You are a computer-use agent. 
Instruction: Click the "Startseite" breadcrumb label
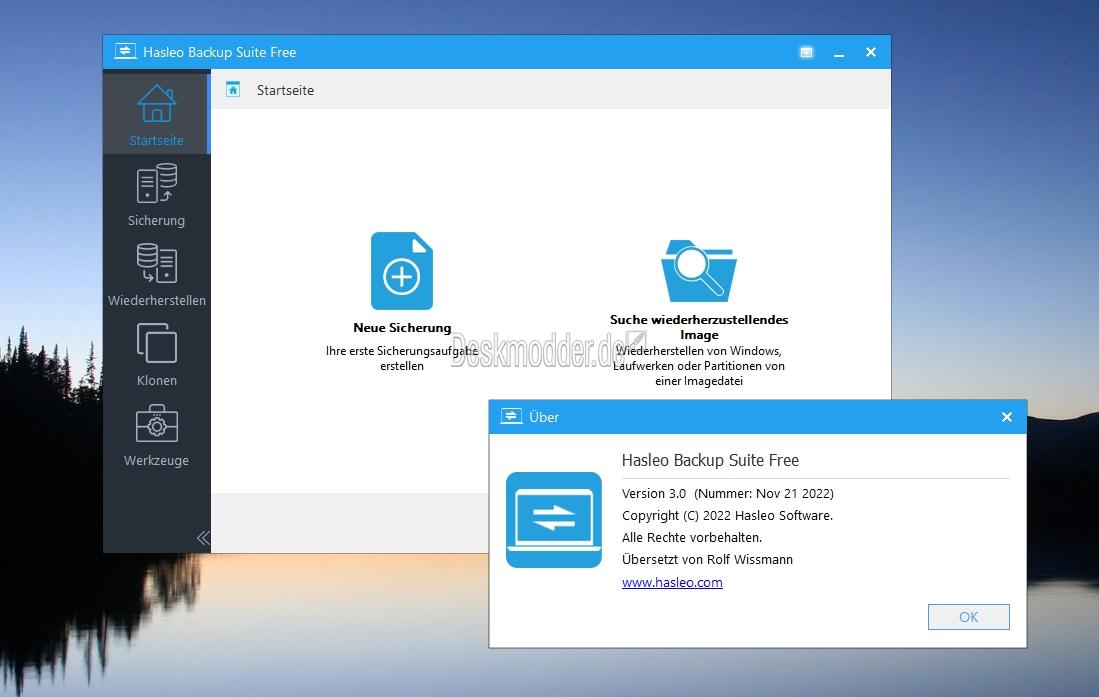click(285, 90)
